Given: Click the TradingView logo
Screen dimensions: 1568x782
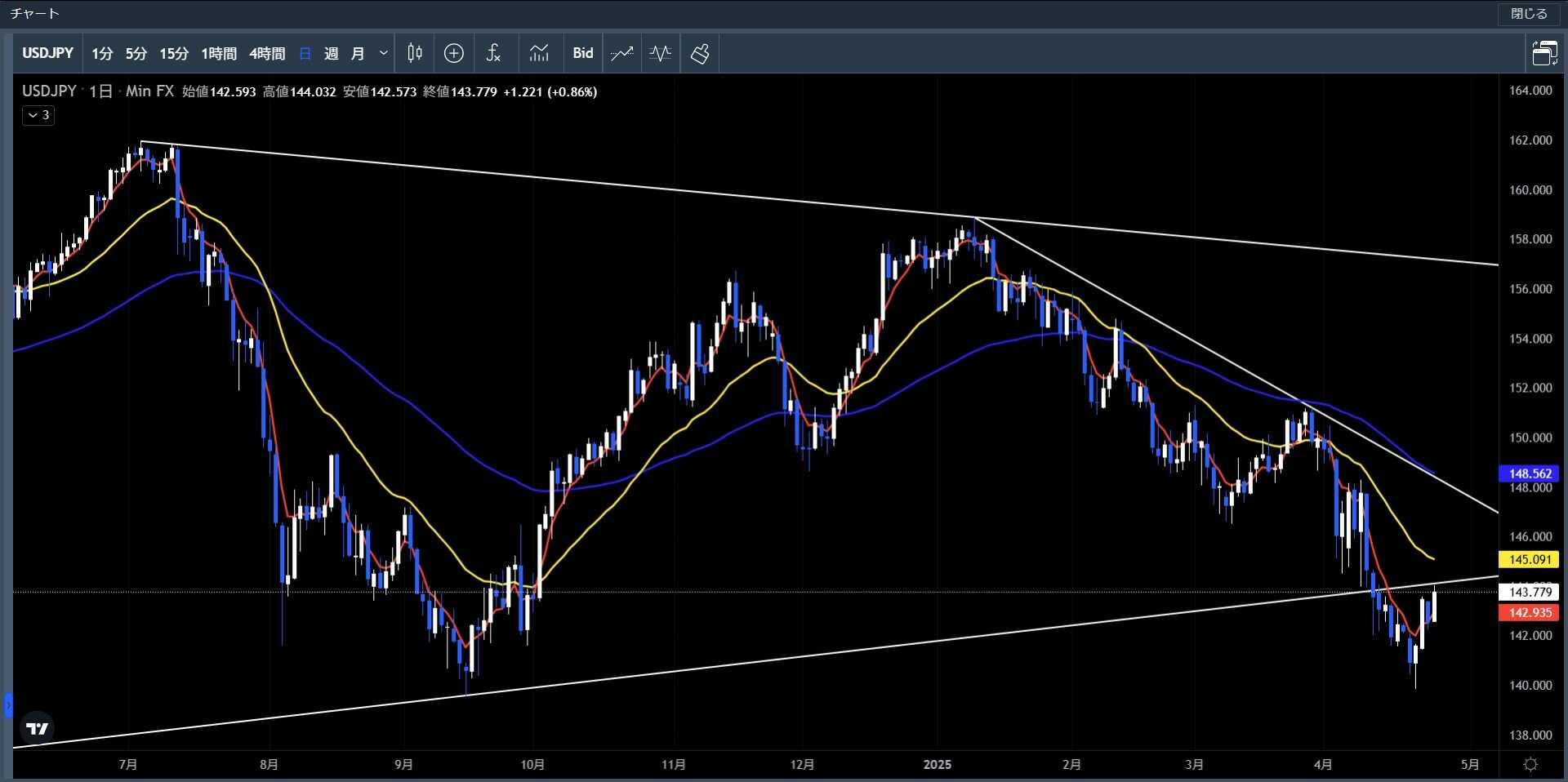Looking at the screenshot, I should point(37,728).
